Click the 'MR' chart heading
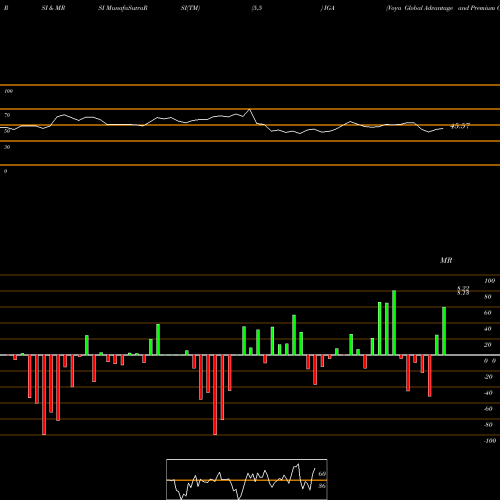 446,260
